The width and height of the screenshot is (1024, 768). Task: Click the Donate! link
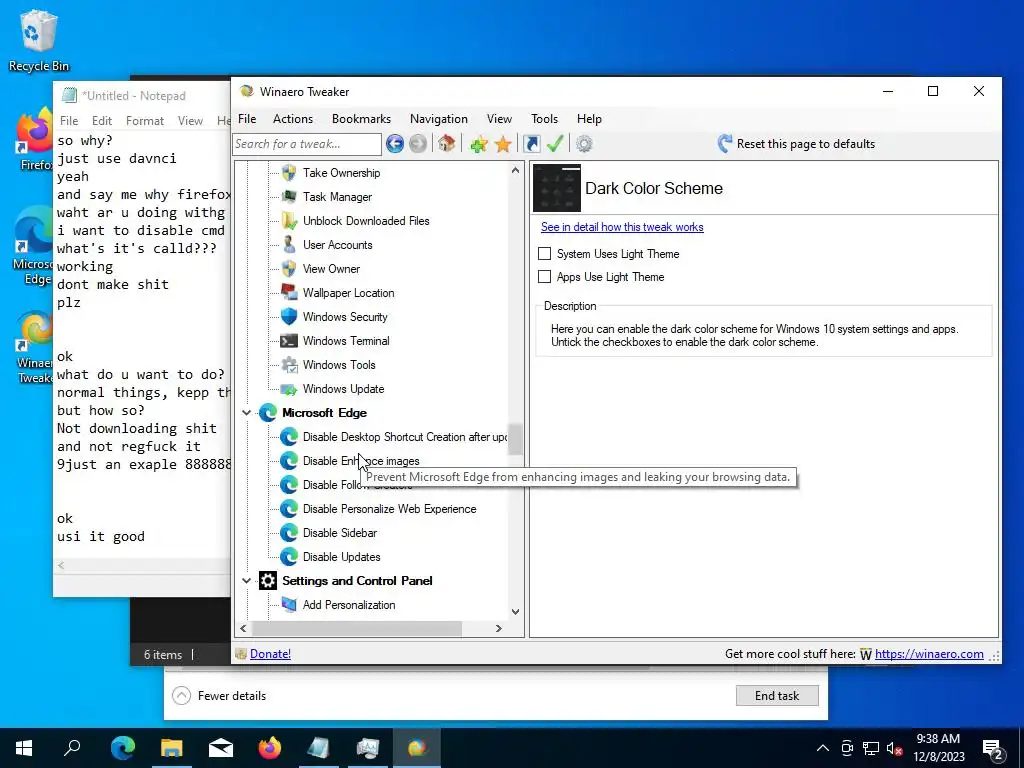[x=270, y=654]
